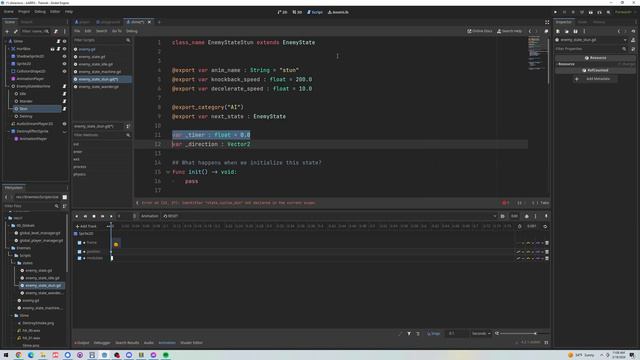Collapse the HurtBox node
This screenshot has width=640, height=360.
click(x=9, y=49)
